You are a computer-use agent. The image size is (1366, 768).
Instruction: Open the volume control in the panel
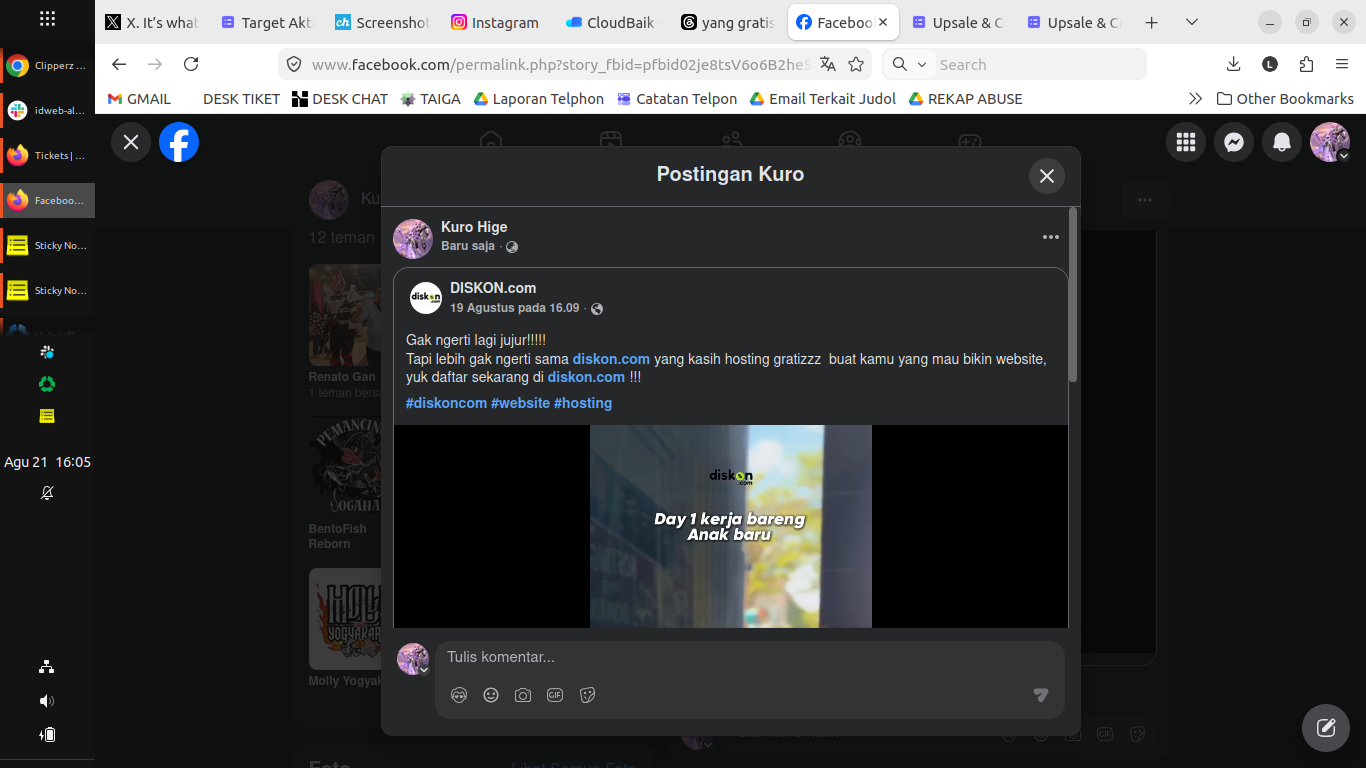[x=47, y=701]
